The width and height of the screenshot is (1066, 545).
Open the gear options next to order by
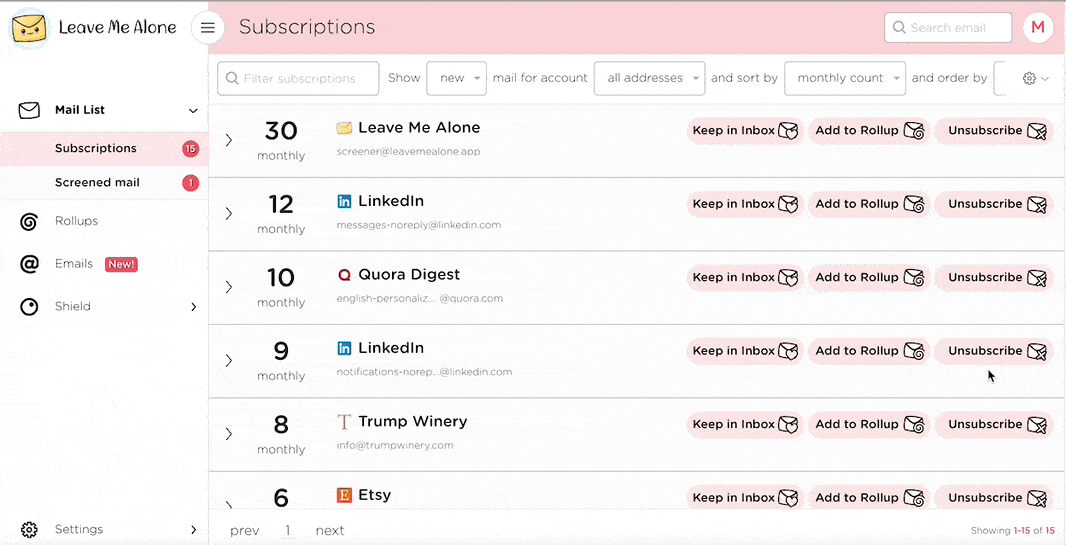[x=1035, y=78]
